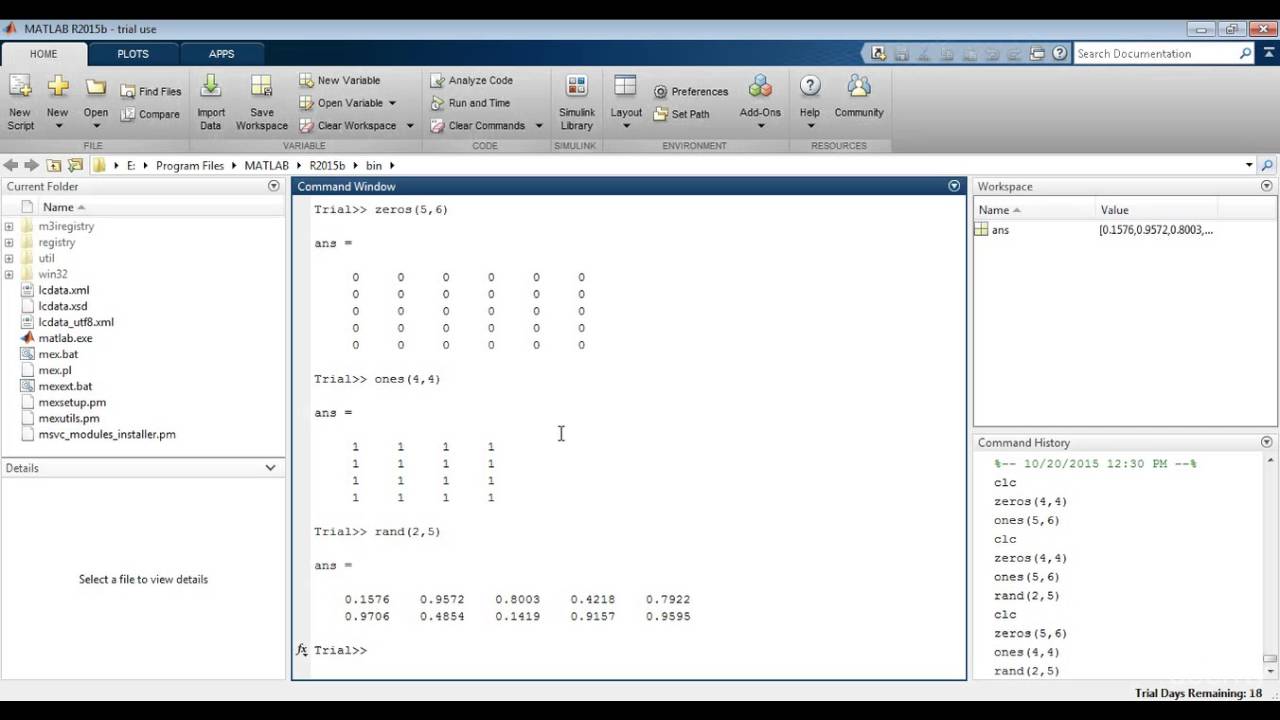This screenshot has height=720, width=1280.
Task: Open the Clear Workspace dropdown arrow
Action: tap(408, 126)
